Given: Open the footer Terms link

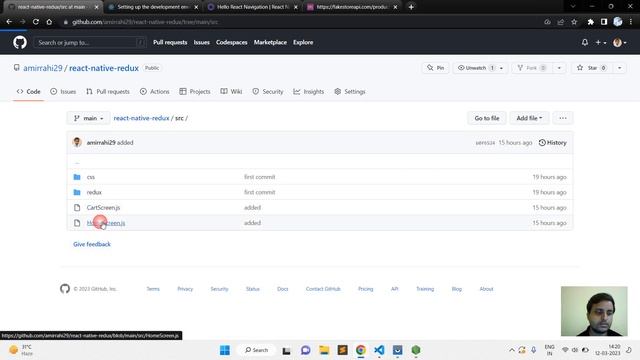Looking at the screenshot, I should click(x=153, y=289).
